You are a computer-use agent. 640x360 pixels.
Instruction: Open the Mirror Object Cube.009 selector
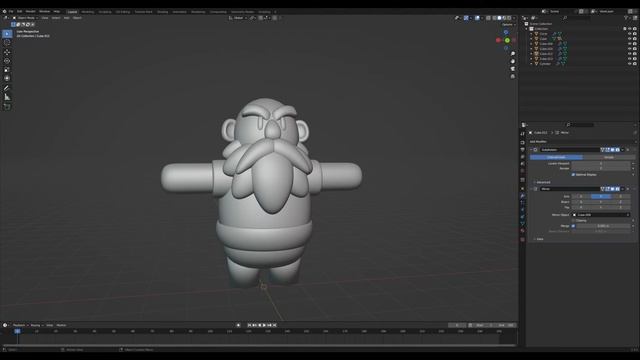(601, 215)
